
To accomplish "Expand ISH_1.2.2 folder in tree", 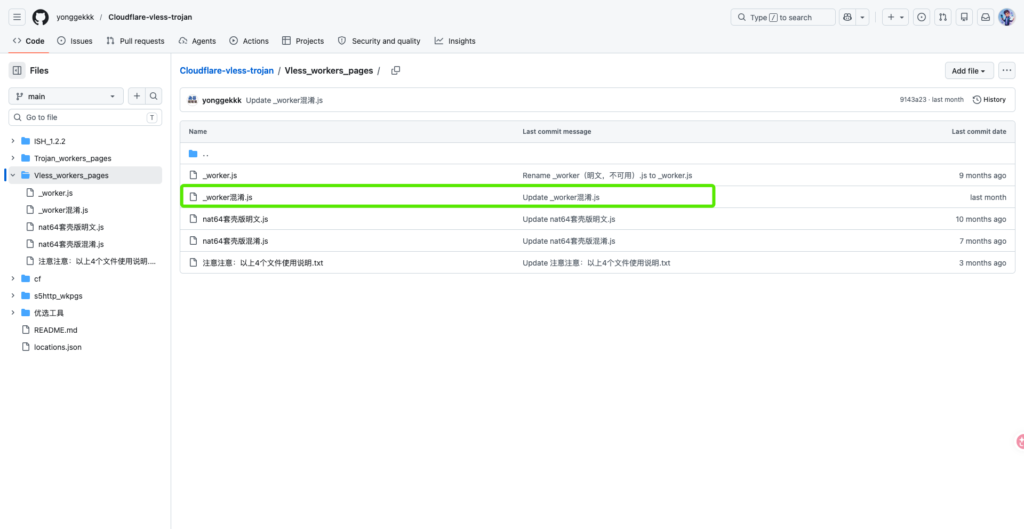I will pyautogui.click(x=12, y=141).
